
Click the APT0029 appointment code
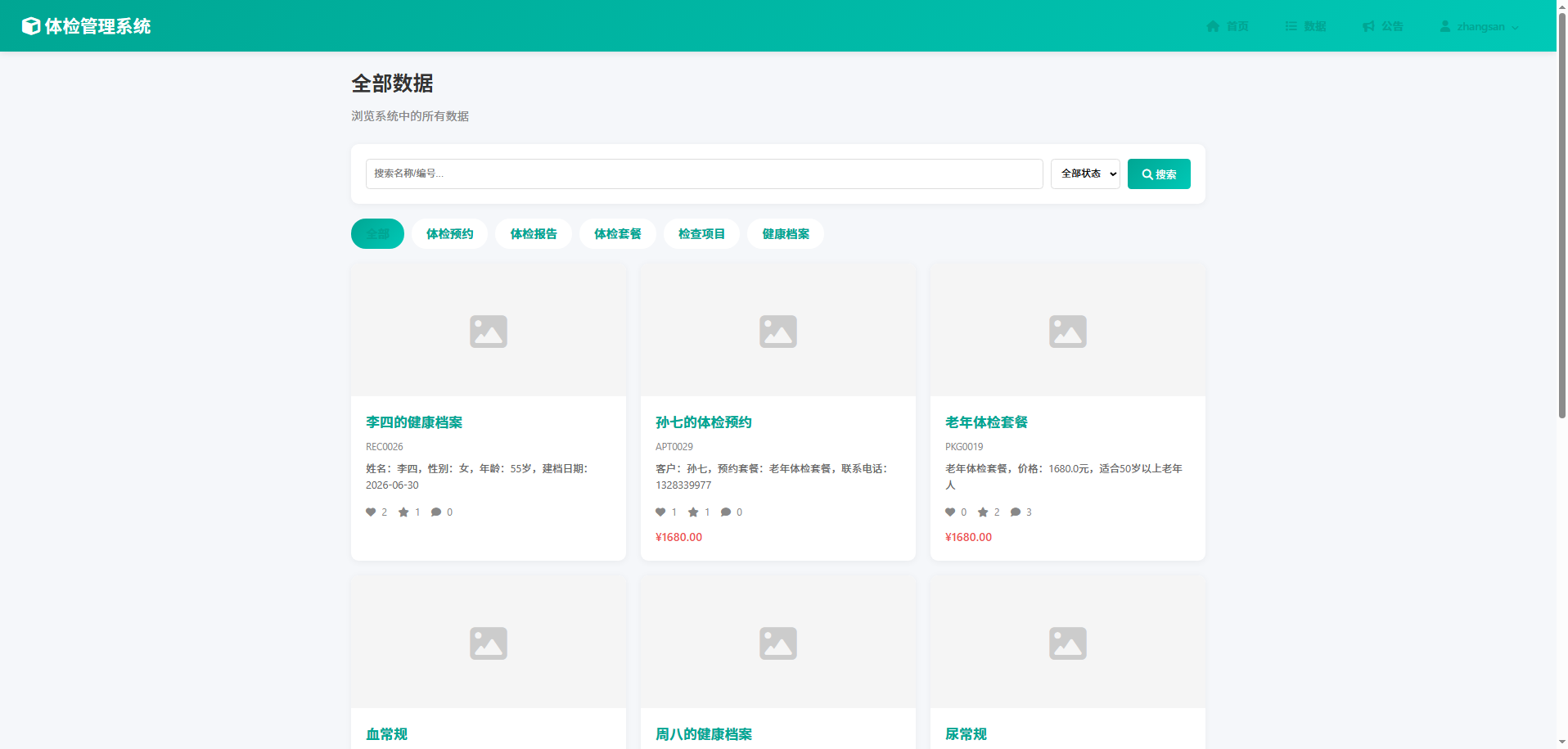click(x=674, y=447)
